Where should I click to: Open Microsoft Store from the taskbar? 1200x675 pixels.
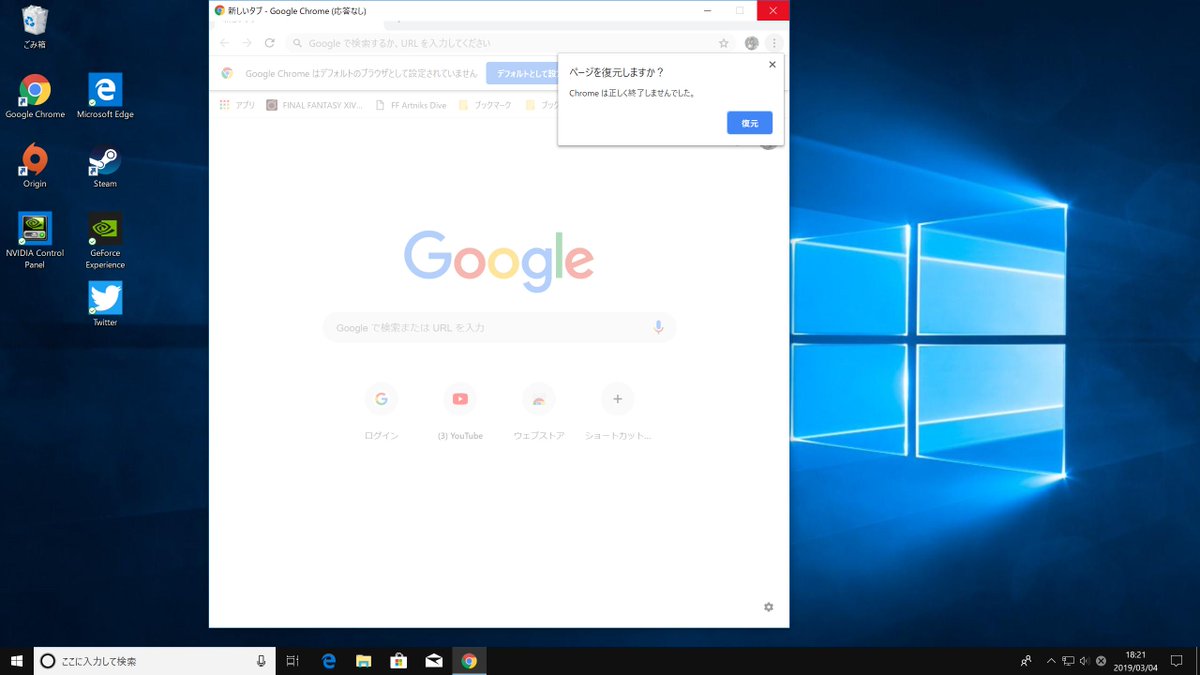coord(398,661)
